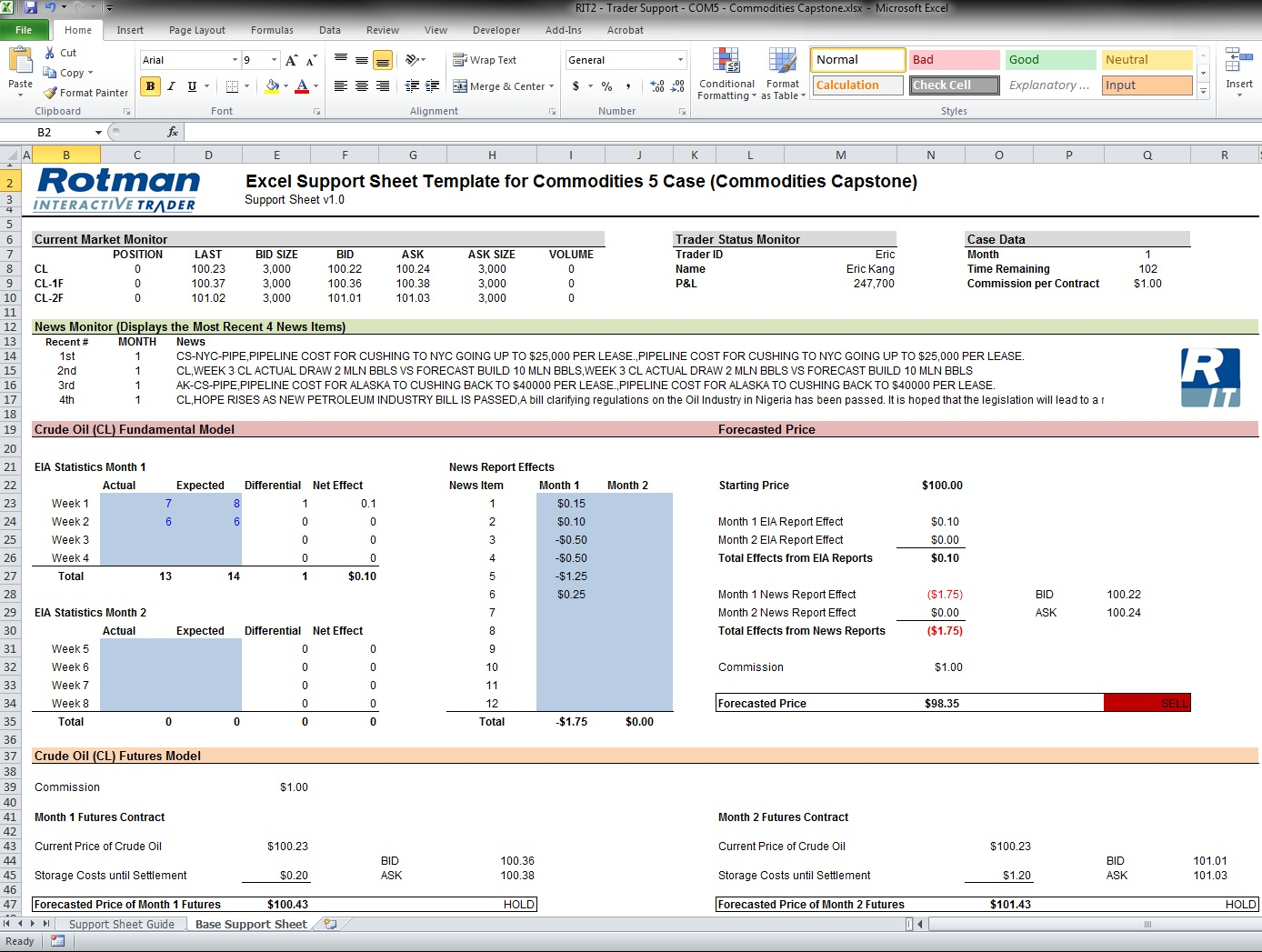
Task: Click the yellow Fill Color bucket
Action: [x=272, y=86]
